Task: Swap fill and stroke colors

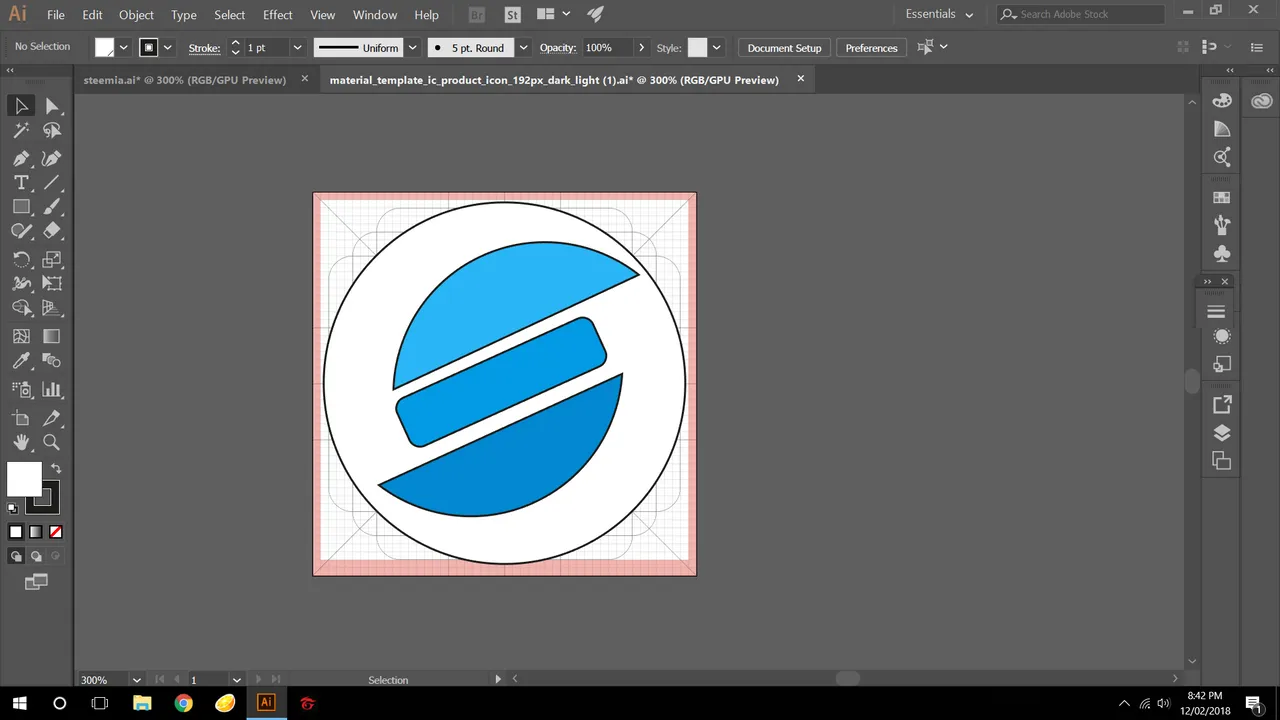Action: (x=56, y=468)
